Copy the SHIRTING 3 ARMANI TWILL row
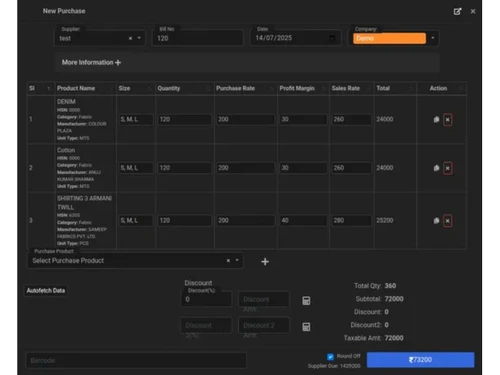The image size is (500, 375). coord(436,221)
